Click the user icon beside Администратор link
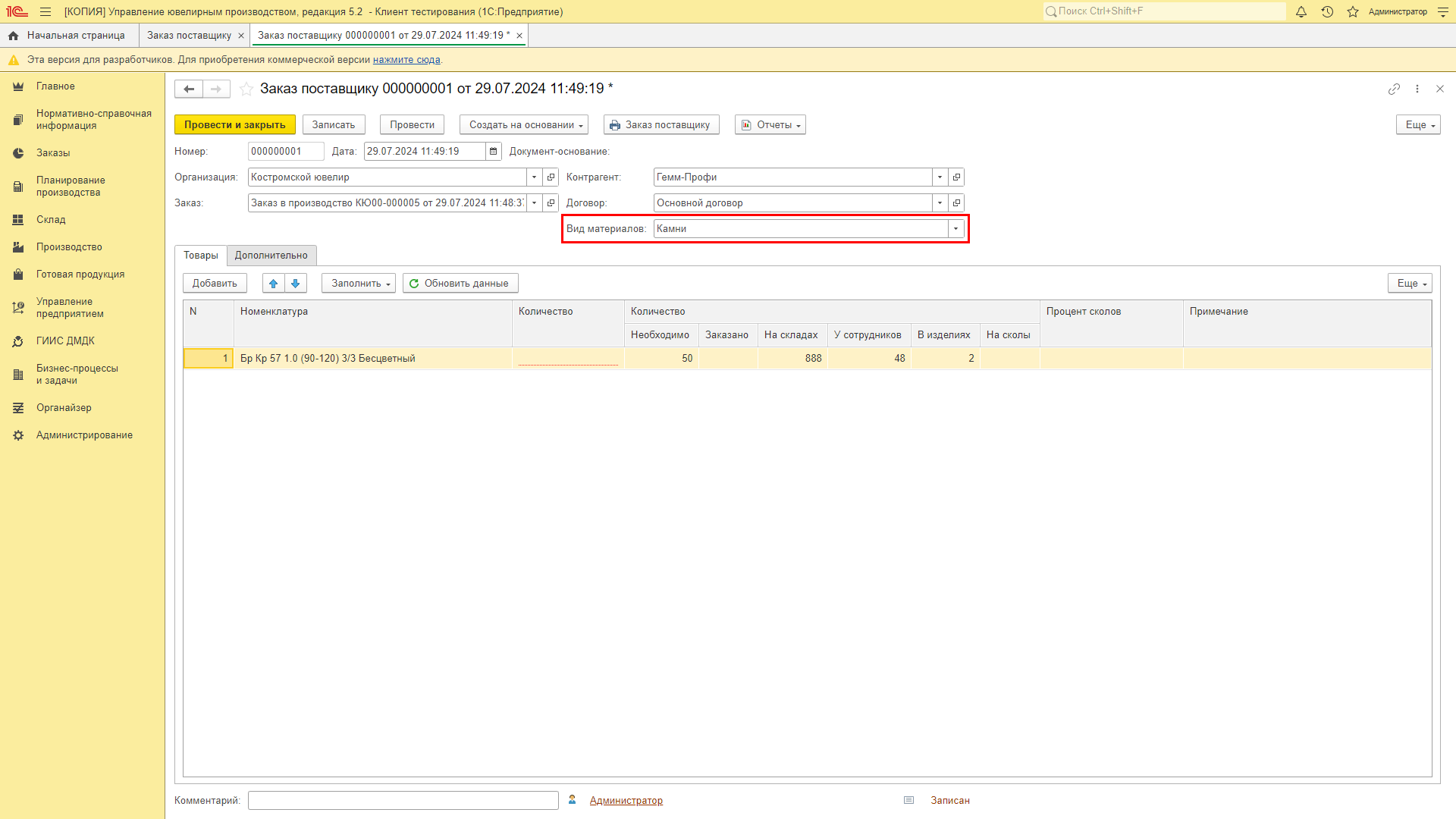Viewport: 1456px width, 819px height. 573,800
